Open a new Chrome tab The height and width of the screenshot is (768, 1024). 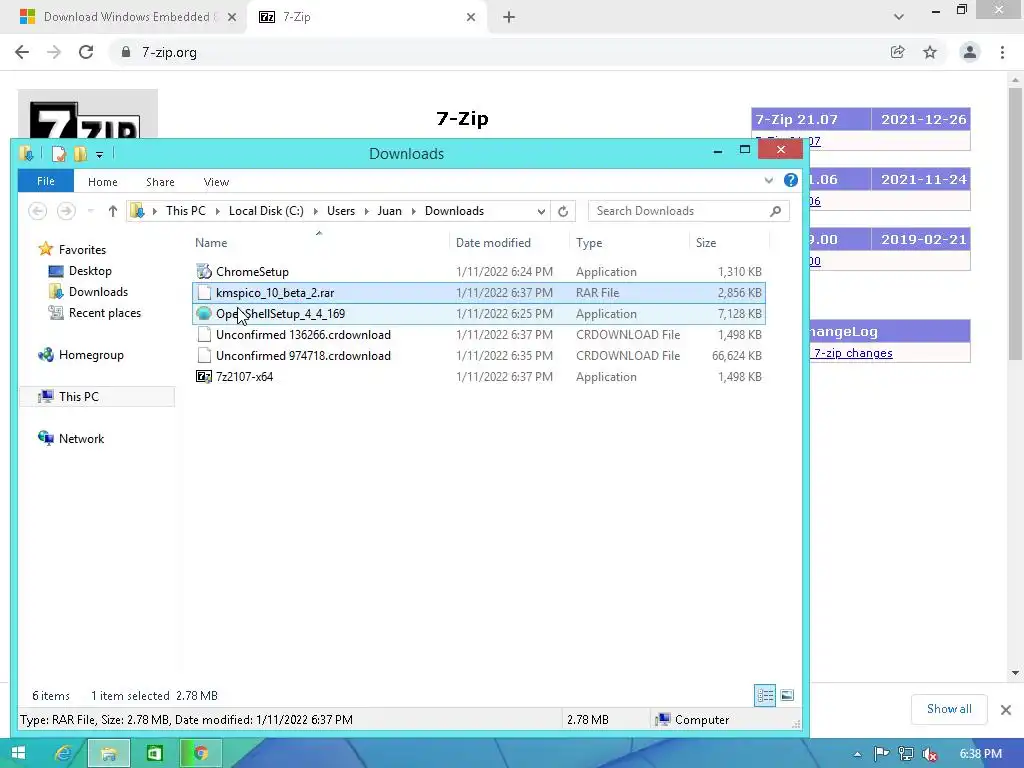point(509,18)
